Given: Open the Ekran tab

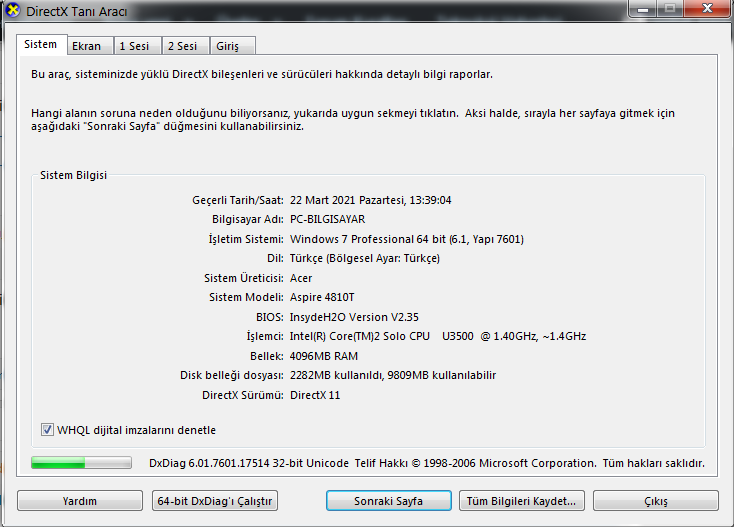Looking at the screenshot, I should tap(90, 46).
